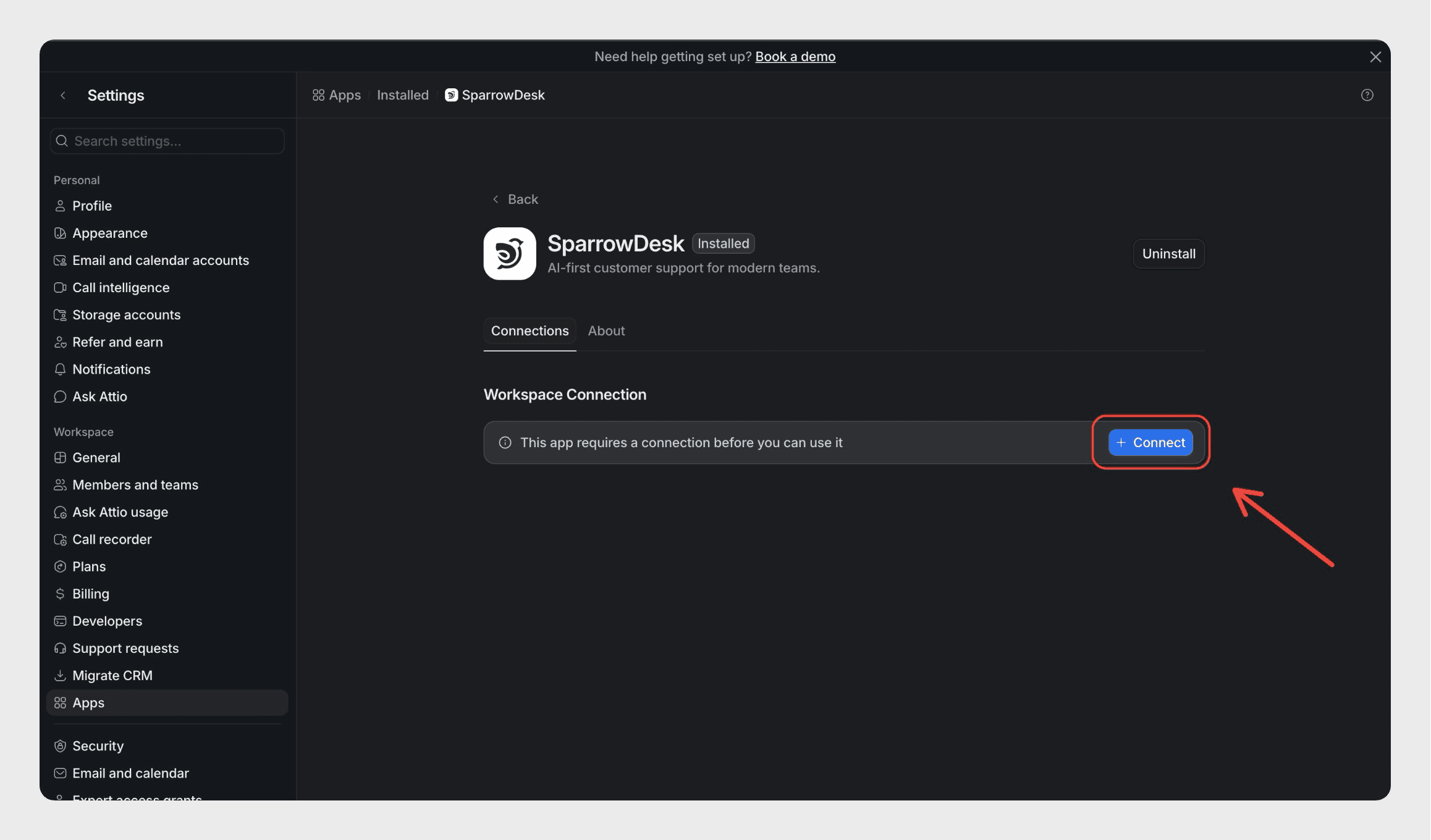1431x840 pixels.
Task: Click the blue Connect button
Action: [x=1150, y=443]
